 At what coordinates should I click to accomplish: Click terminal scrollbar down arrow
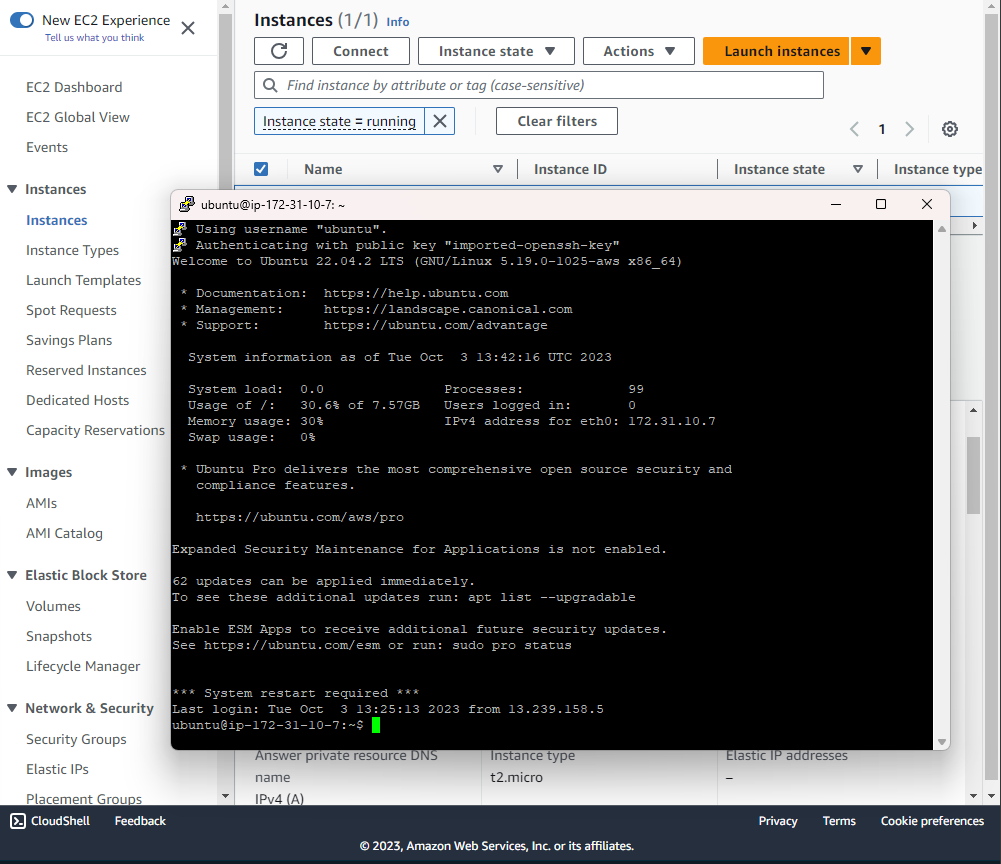(942, 742)
